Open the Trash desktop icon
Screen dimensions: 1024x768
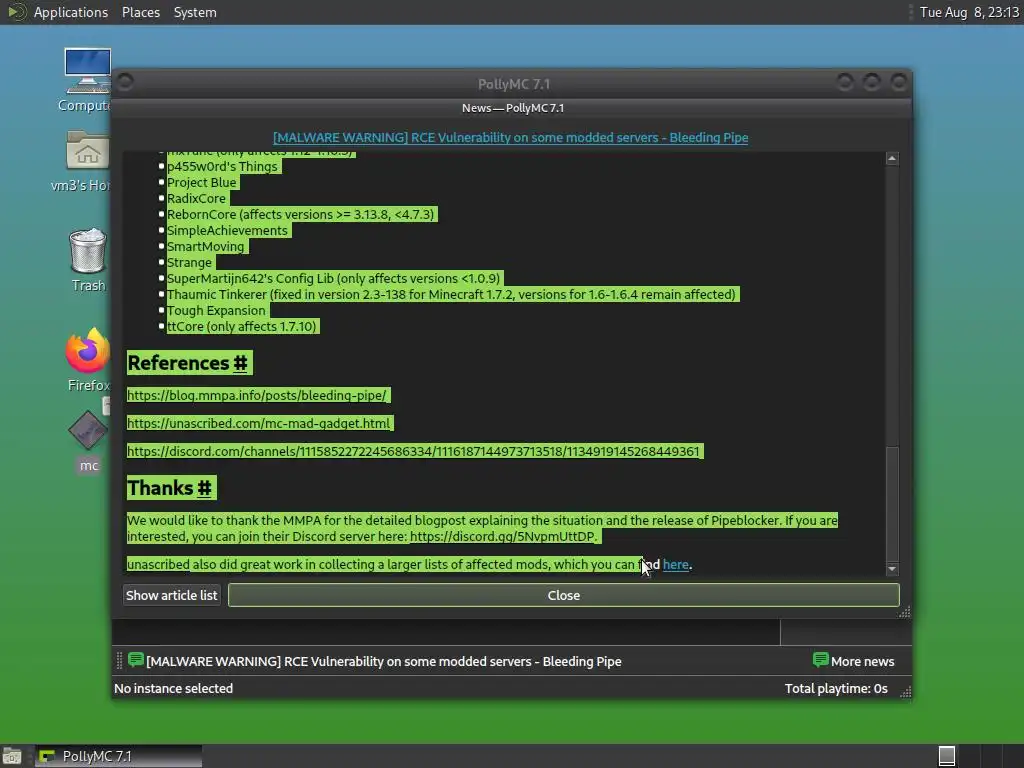click(88, 250)
